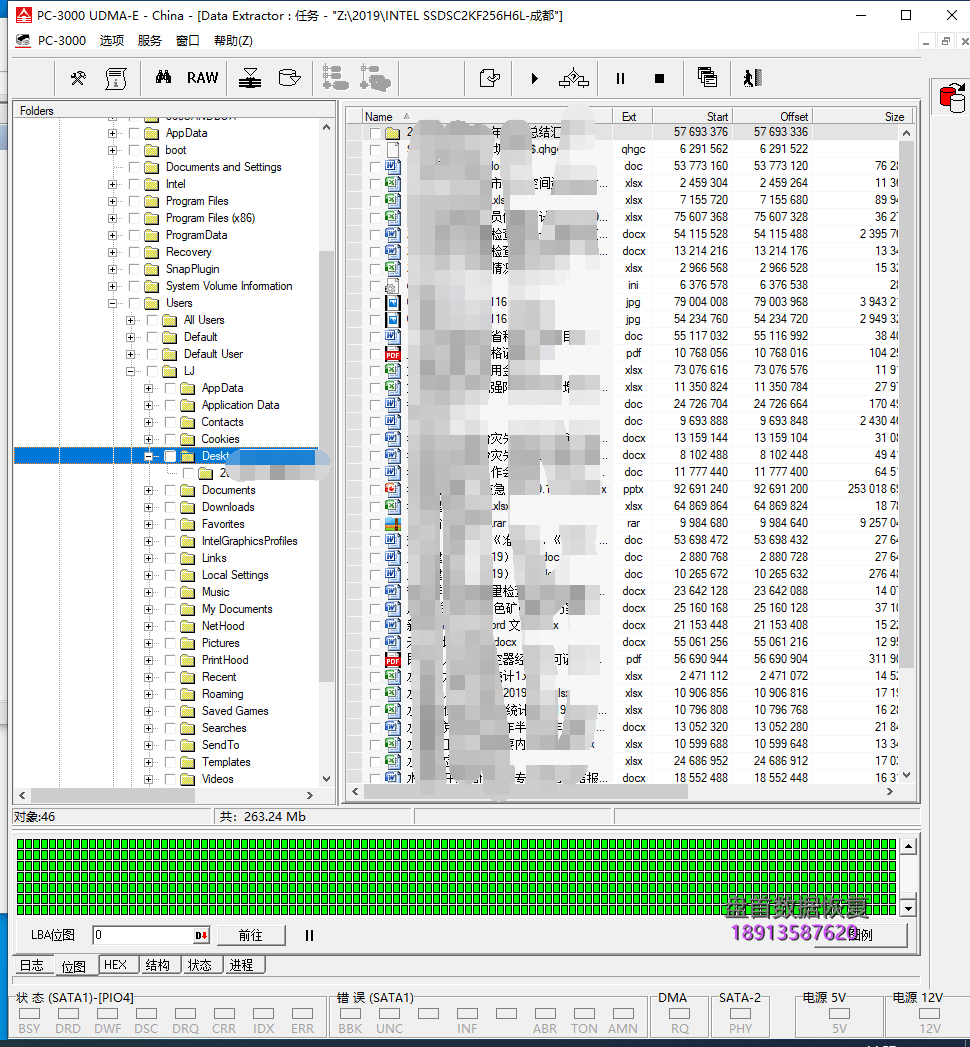Click the PC-3000 app icon in menu bar
Screen dimensions: 970x1047
(x=23, y=41)
